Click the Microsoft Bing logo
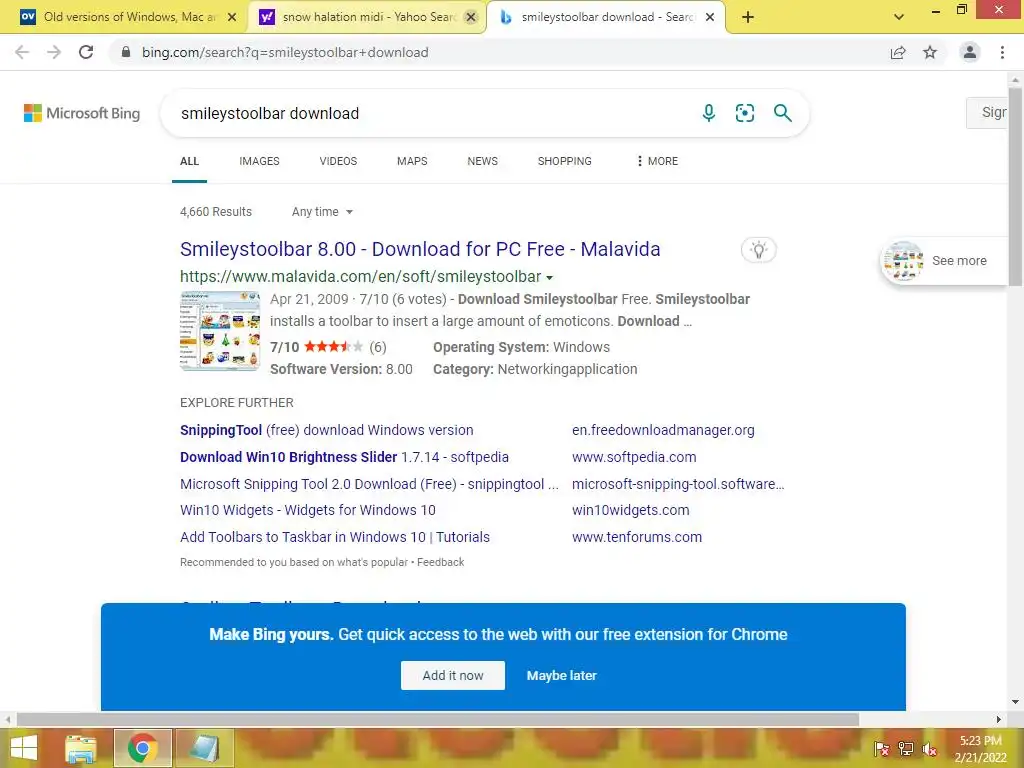The height and width of the screenshot is (768, 1024). pos(82,113)
